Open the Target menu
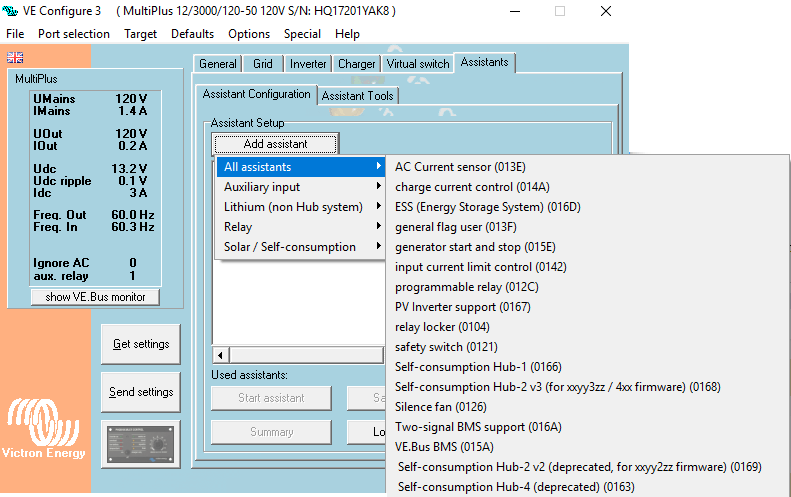The image size is (791, 497). point(140,34)
